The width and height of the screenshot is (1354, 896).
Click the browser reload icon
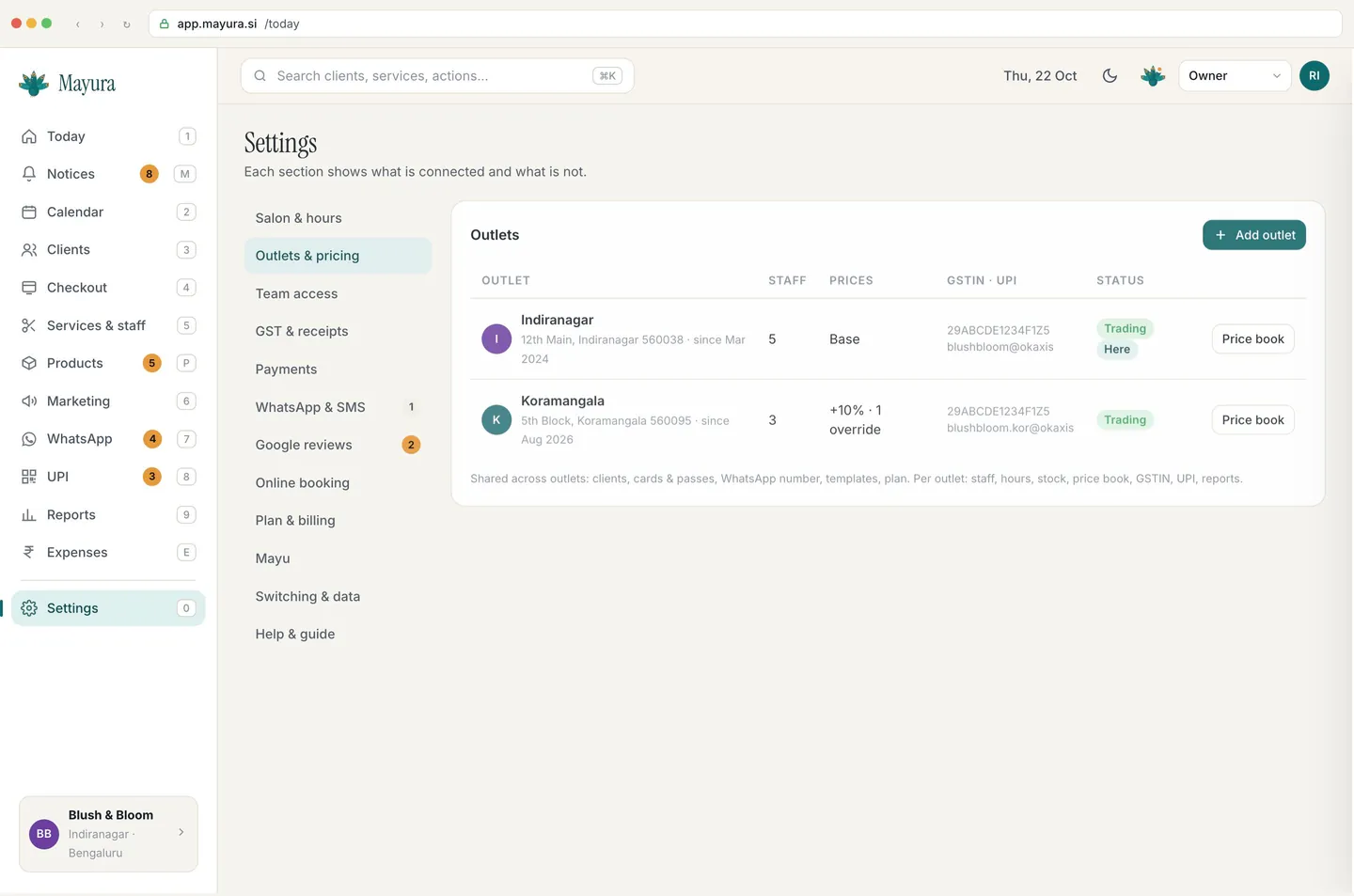[x=127, y=24]
